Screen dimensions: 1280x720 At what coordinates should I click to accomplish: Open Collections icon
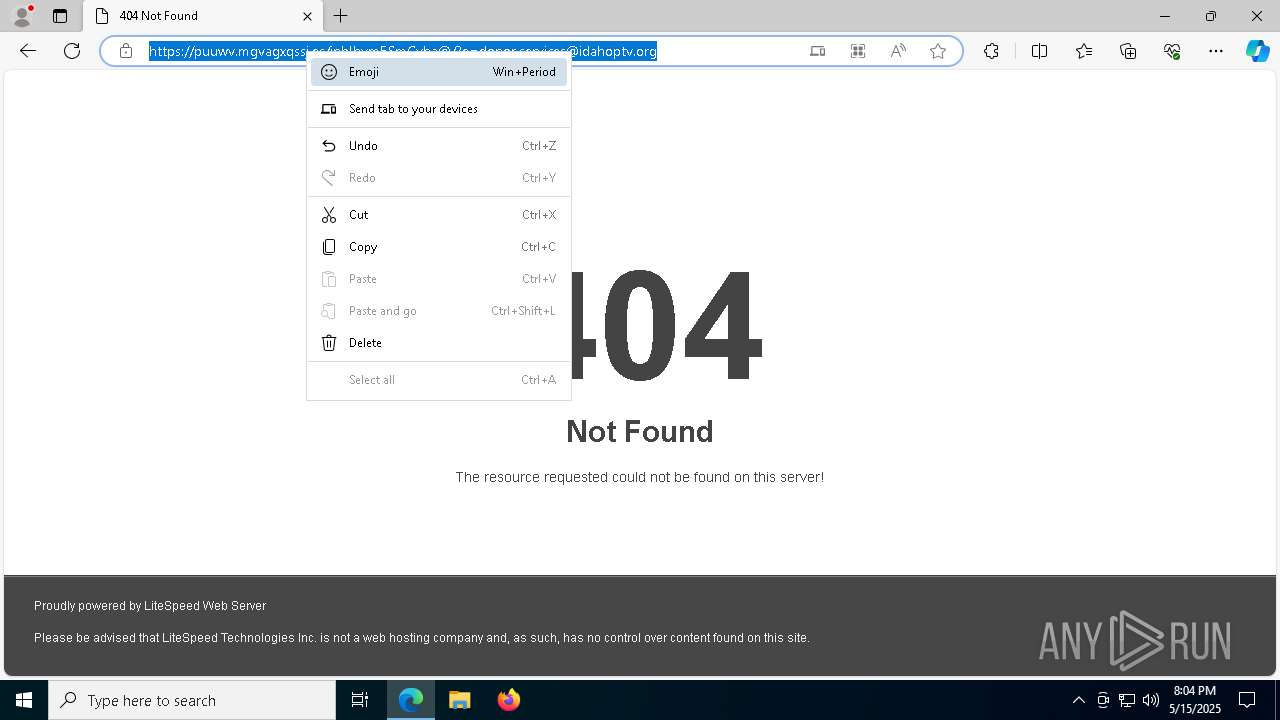click(x=1128, y=51)
